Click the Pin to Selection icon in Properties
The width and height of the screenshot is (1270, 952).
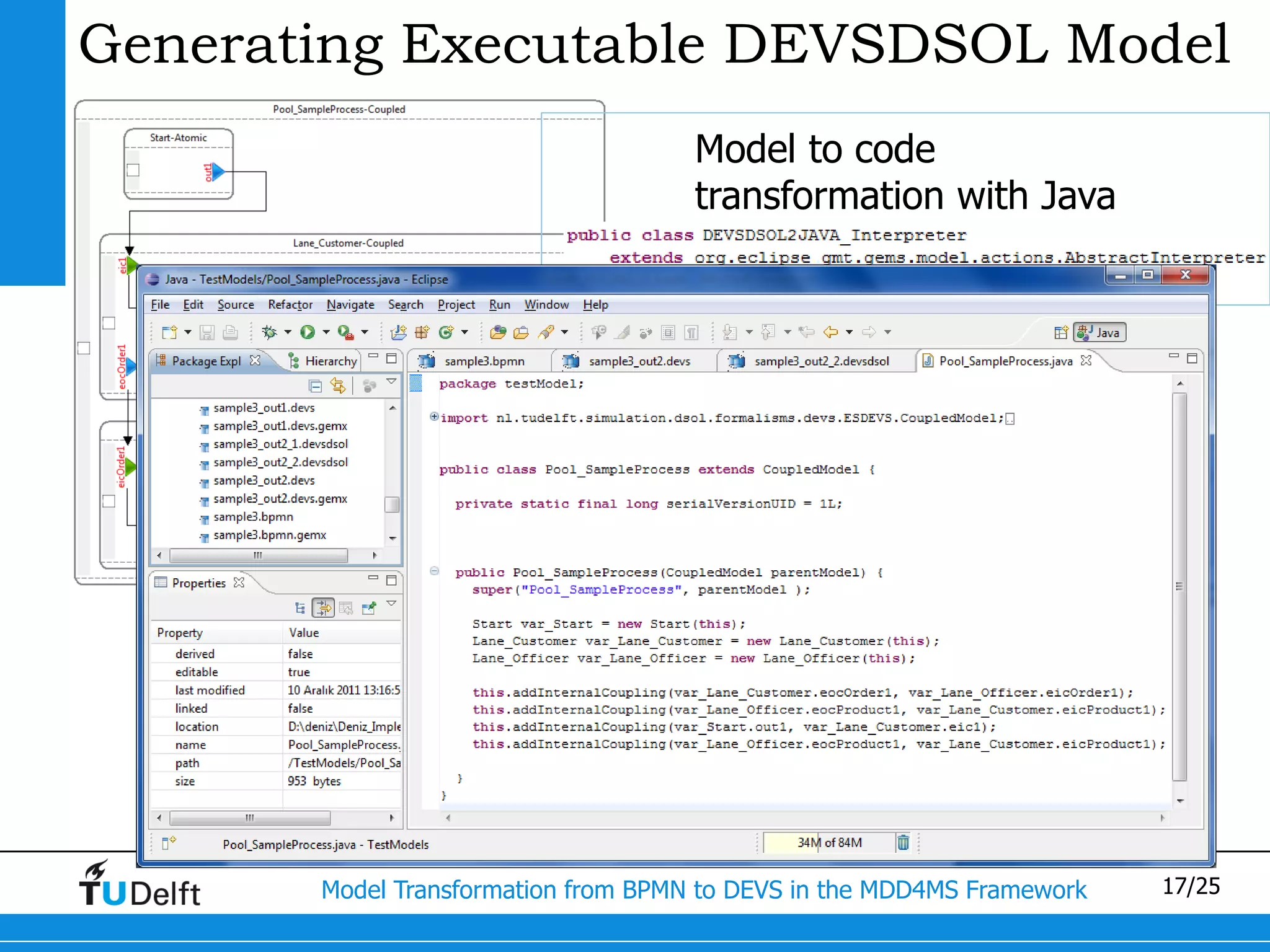(368, 608)
